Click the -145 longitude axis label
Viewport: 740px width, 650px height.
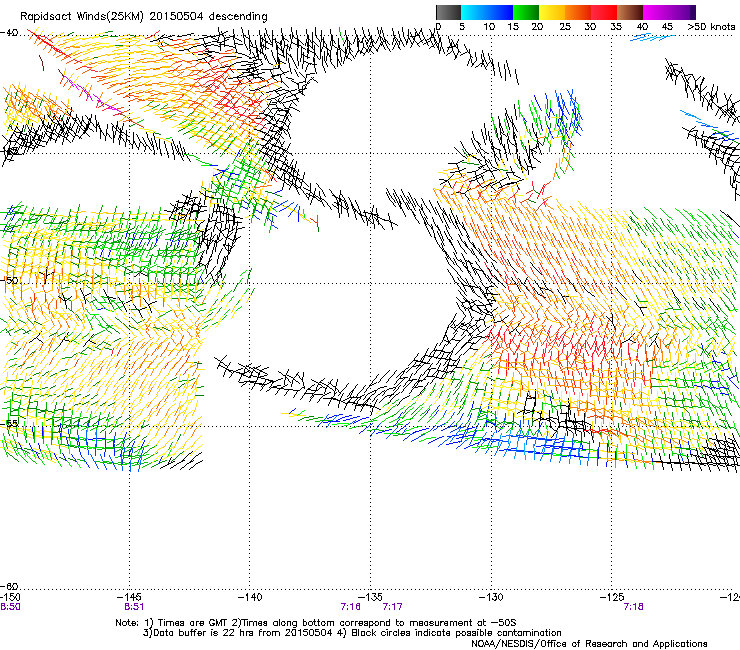click(x=129, y=597)
